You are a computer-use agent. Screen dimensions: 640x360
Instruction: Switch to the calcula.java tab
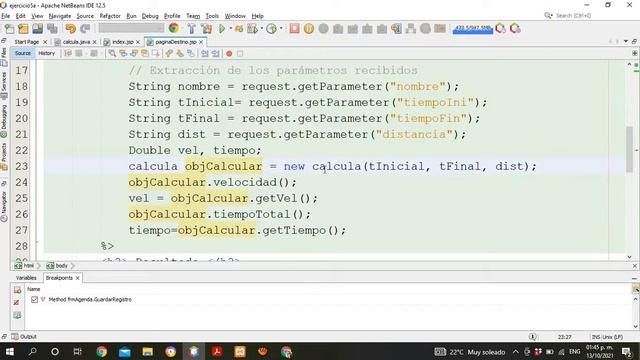(76, 42)
